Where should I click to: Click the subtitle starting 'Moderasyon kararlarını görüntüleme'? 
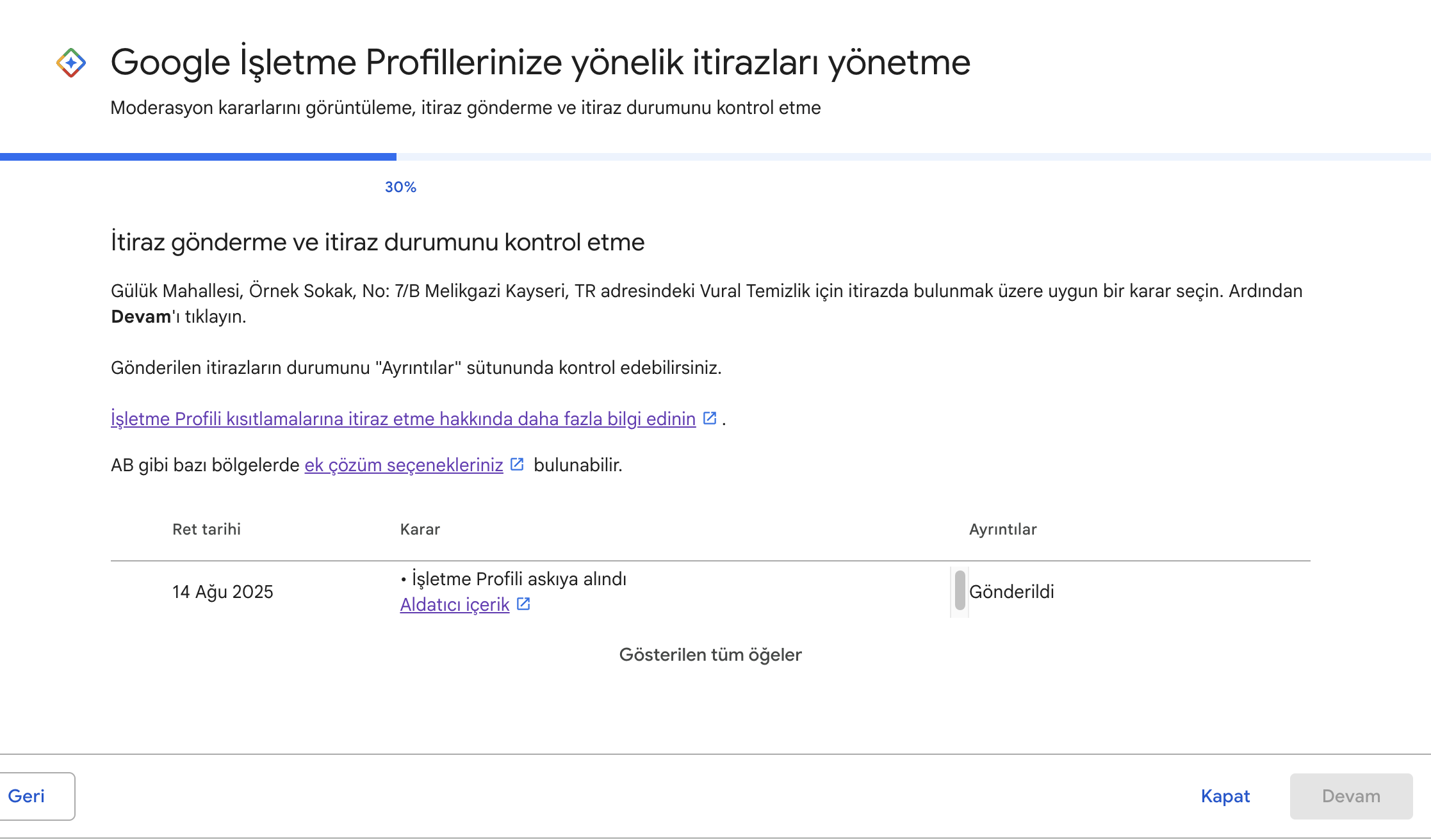click(466, 108)
